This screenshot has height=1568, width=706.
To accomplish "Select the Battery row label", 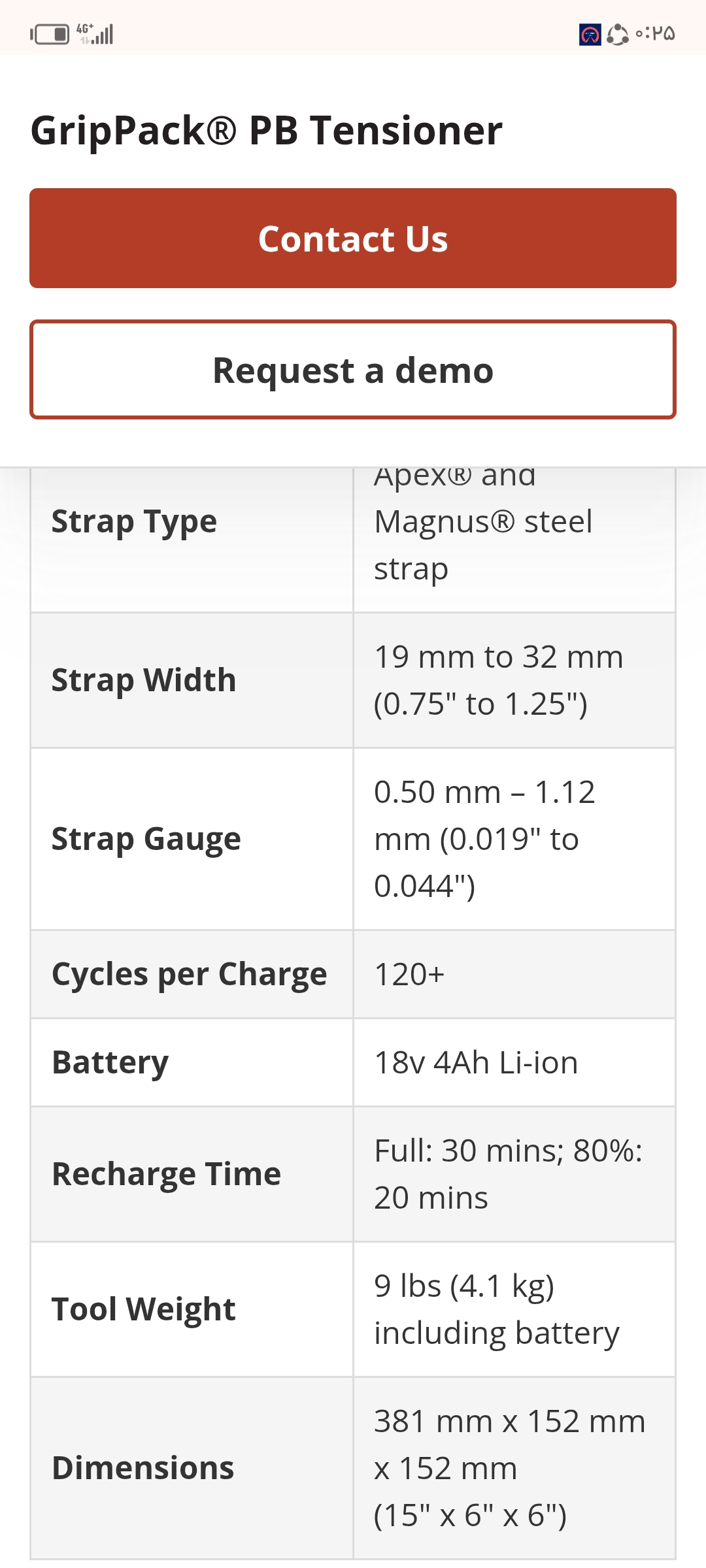I will pyautogui.click(x=110, y=1062).
